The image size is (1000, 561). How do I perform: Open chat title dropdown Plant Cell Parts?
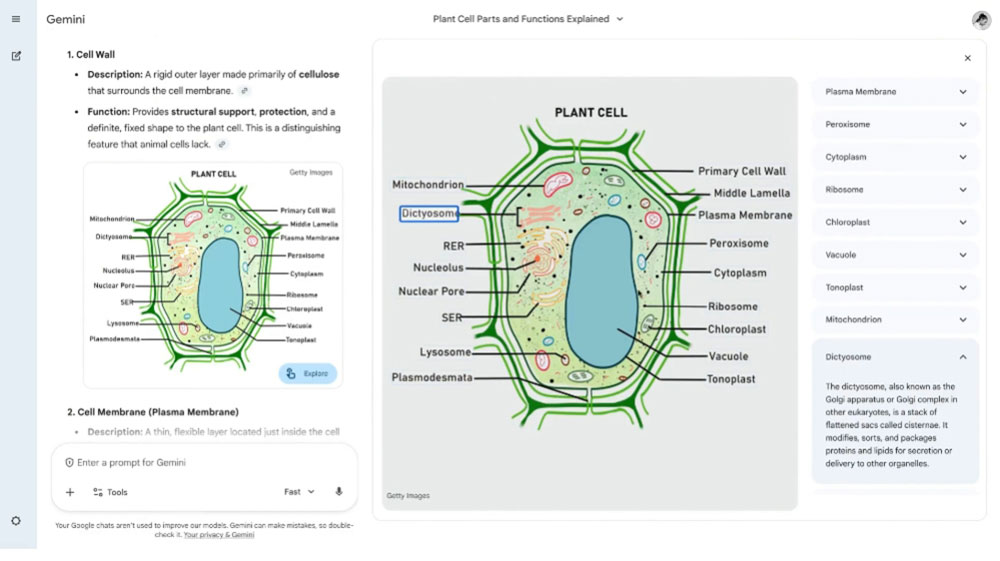(x=528, y=19)
